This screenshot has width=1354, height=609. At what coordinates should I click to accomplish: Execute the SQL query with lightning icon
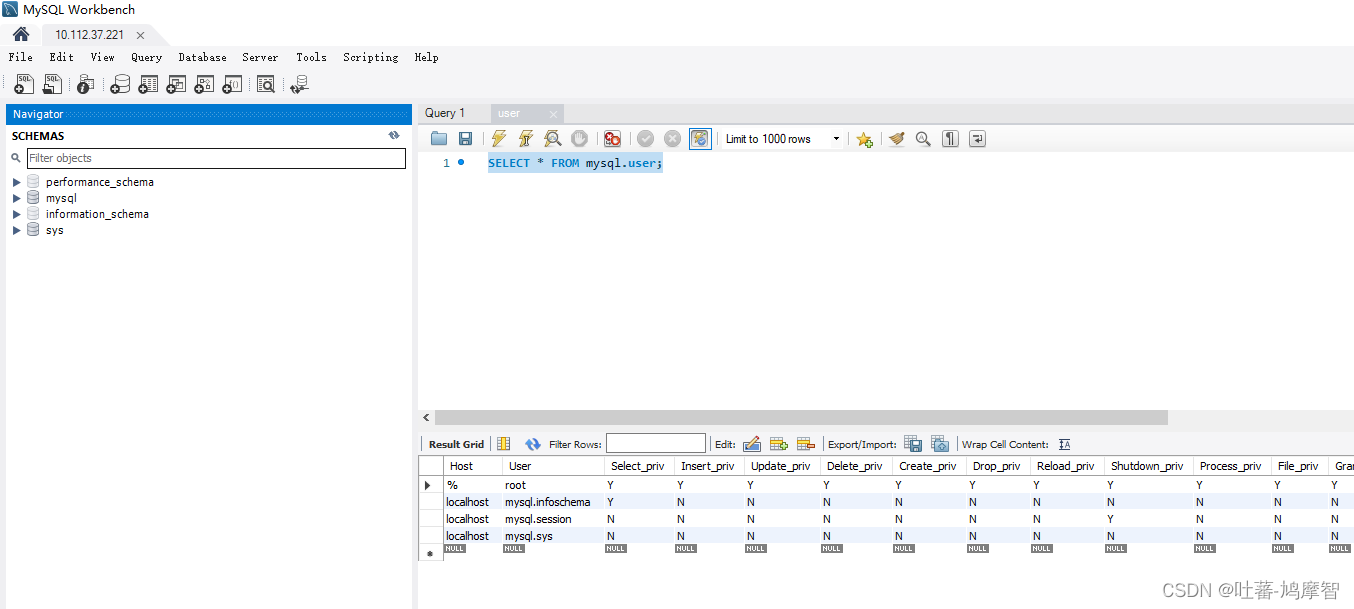[x=498, y=138]
